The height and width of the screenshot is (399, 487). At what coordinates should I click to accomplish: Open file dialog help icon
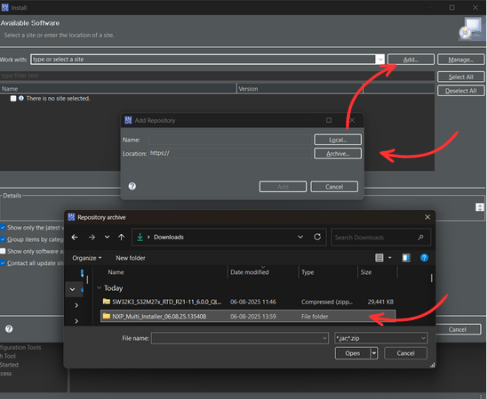pos(424,258)
